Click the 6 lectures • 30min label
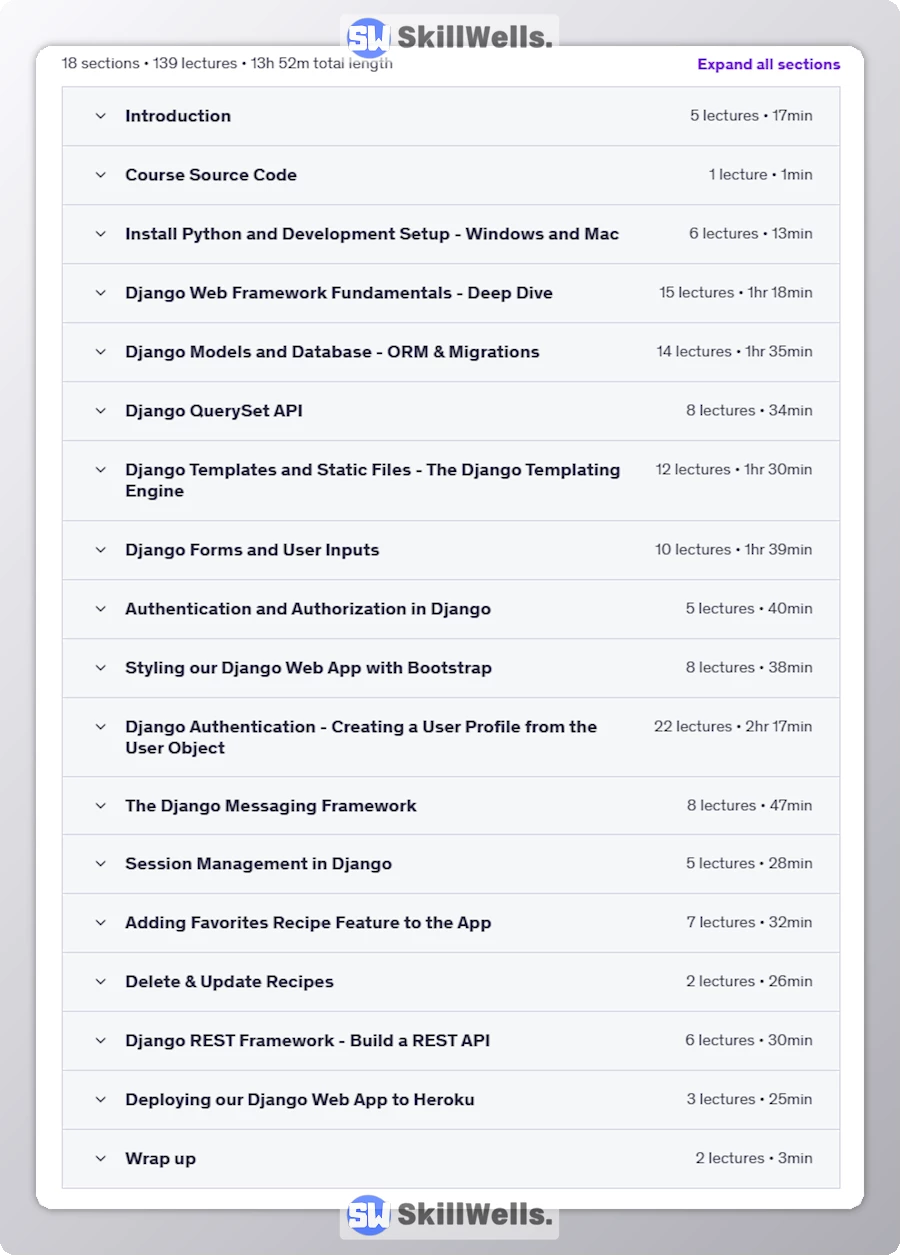Screen dimensions: 900x1255 click(749, 1041)
